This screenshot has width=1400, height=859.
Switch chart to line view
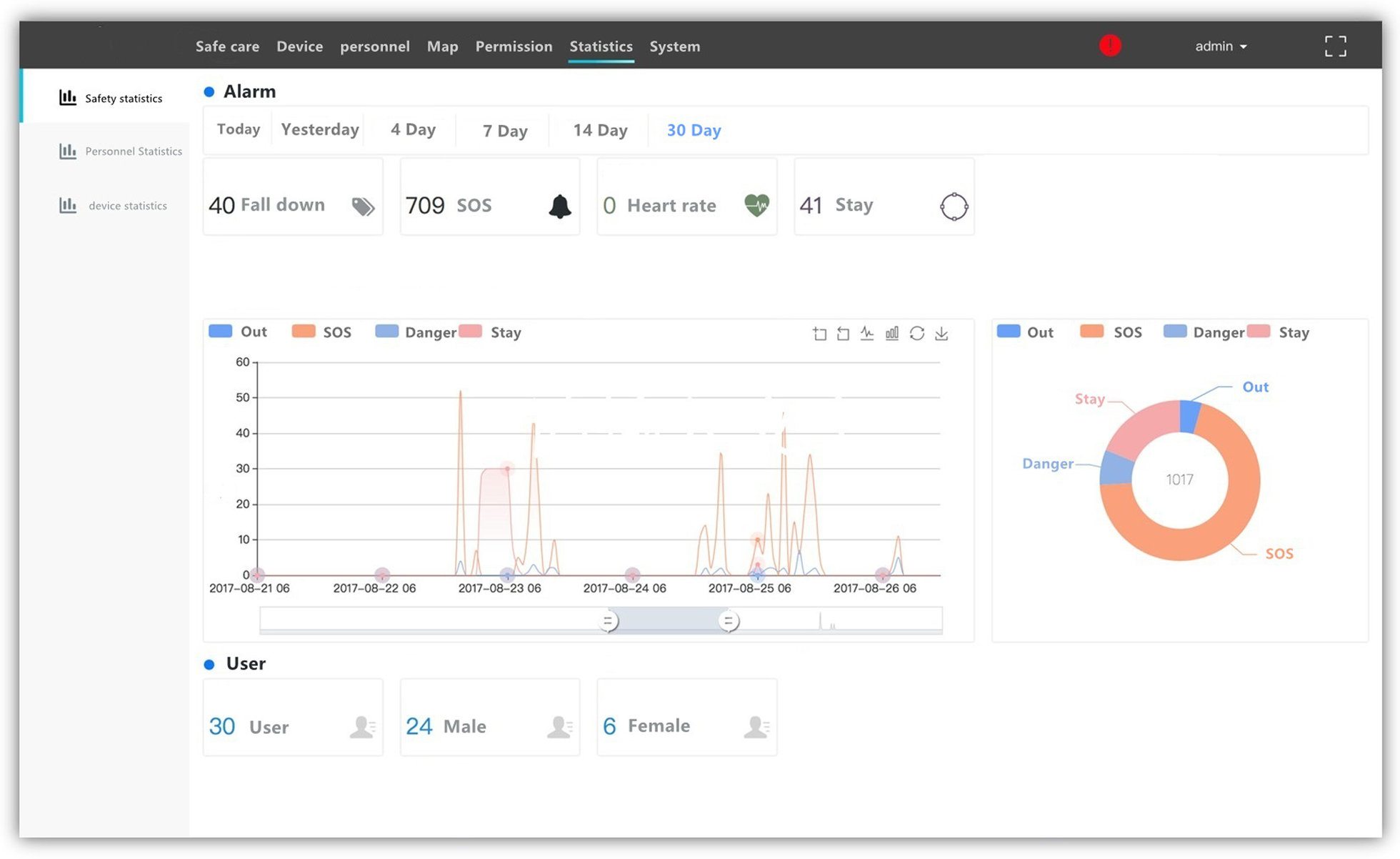click(867, 333)
